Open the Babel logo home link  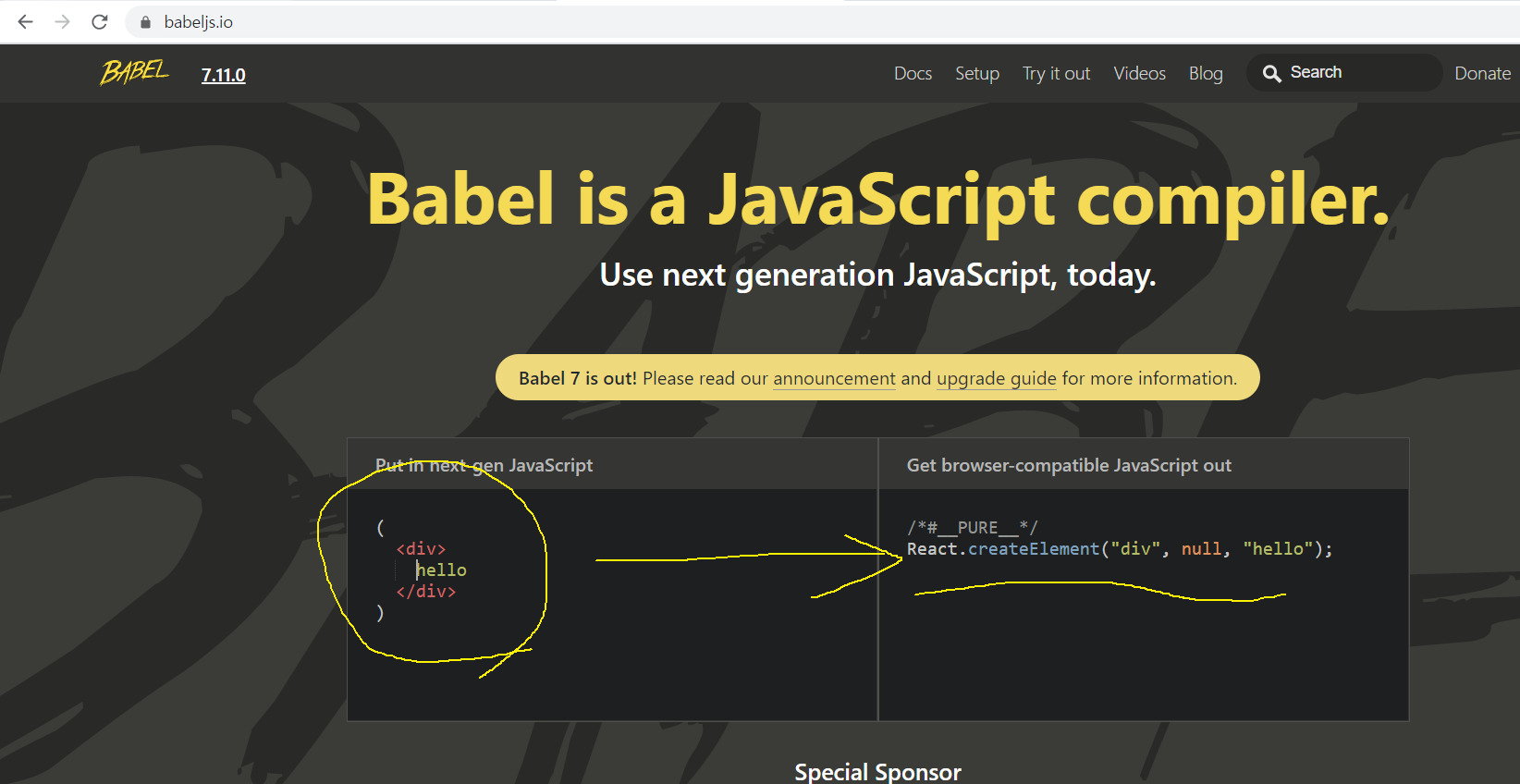coord(135,72)
